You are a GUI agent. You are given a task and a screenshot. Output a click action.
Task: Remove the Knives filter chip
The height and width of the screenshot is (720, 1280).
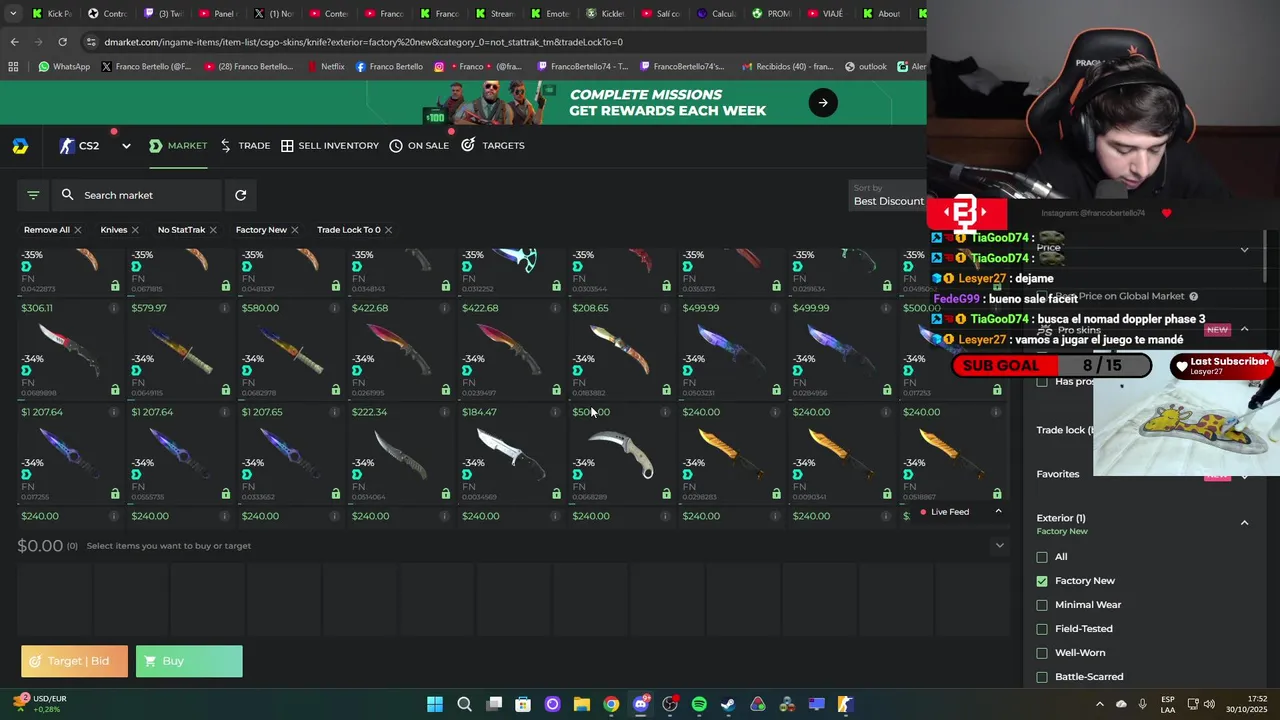click(135, 230)
